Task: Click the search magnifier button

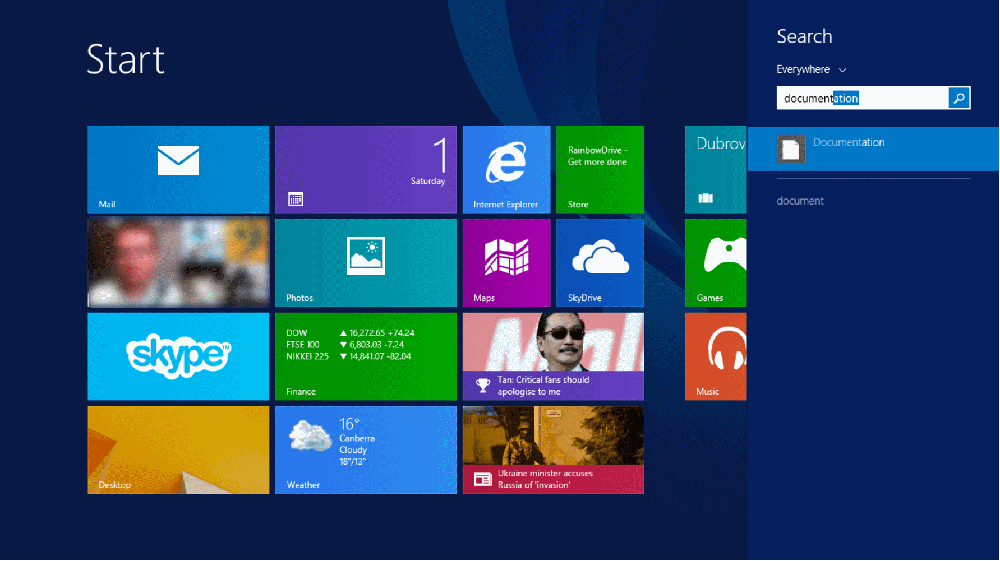Action: 959,98
